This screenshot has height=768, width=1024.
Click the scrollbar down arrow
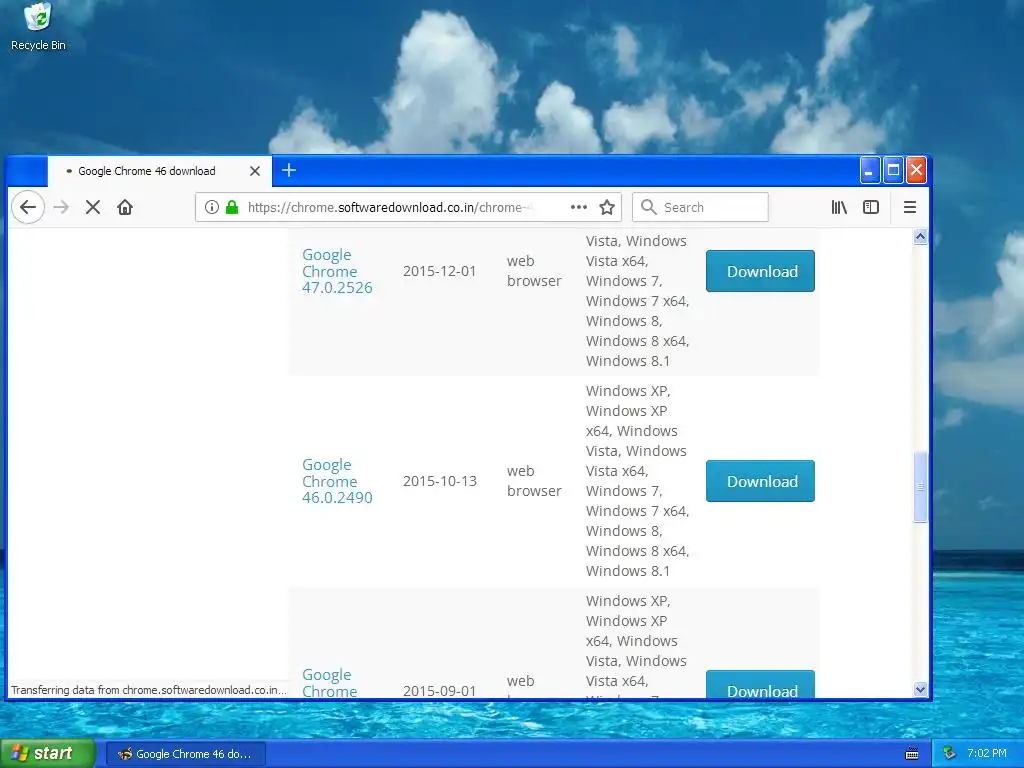coord(920,690)
